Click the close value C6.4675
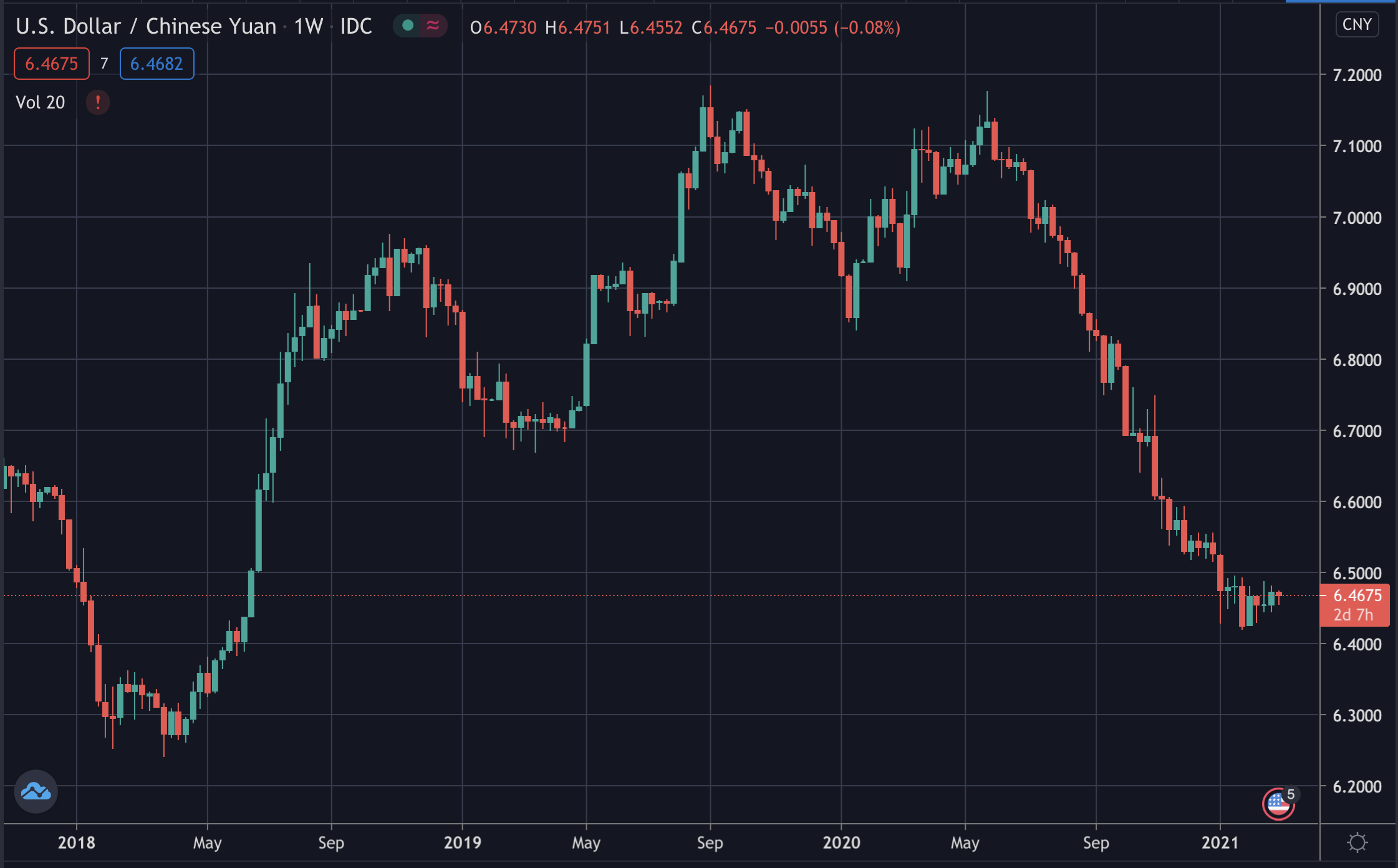The width and height of the screenshot is (1398, 868). pyautogui.click(x=724, y=27)
